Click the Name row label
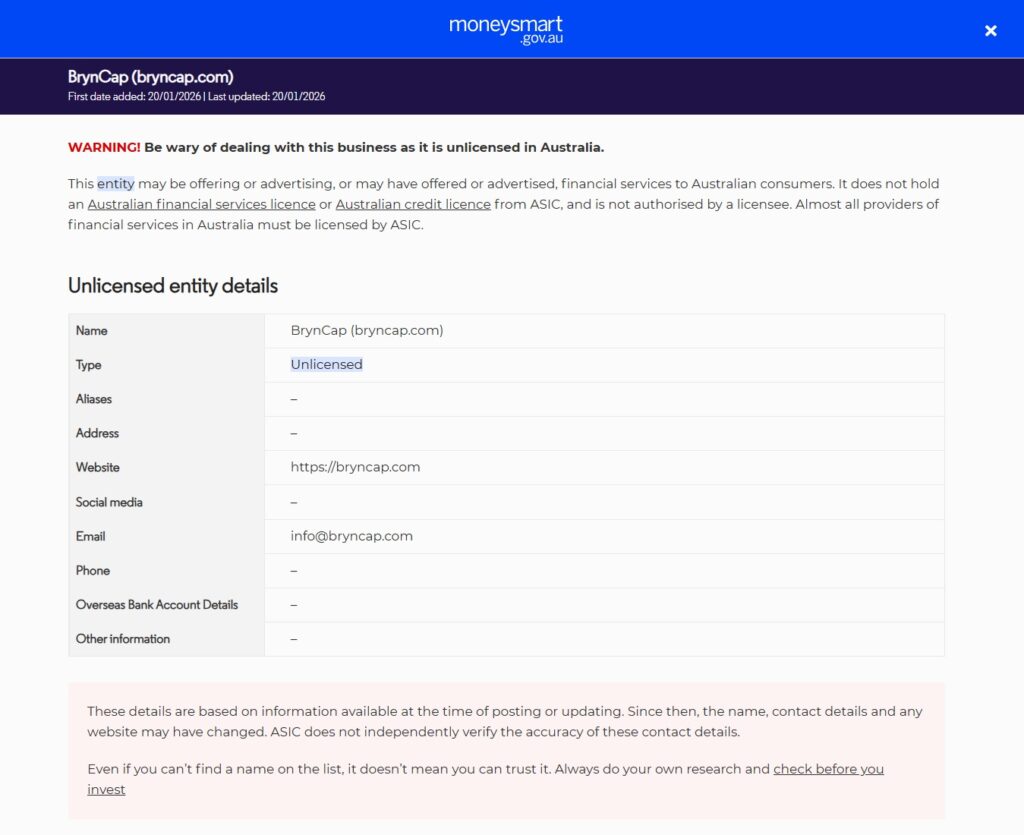 coord(91,330)
